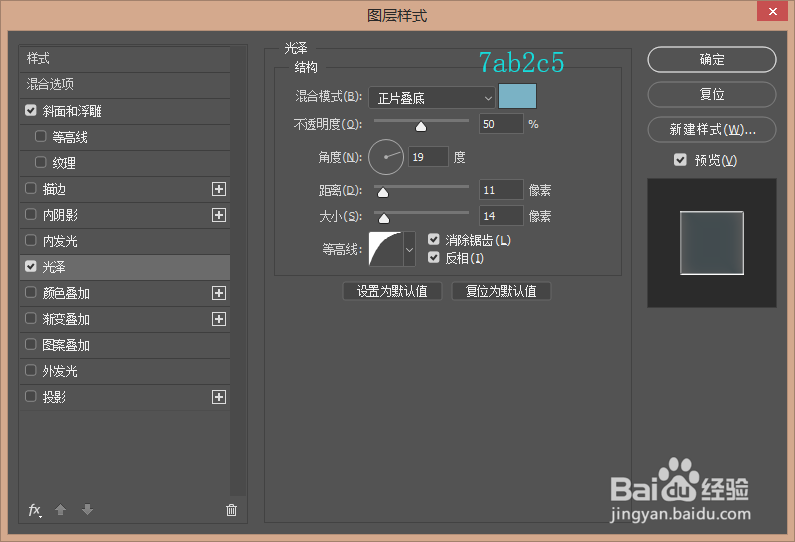Viewport: 795px width, 542px height.
Task: Enable the 纹理 checkbox
Action: (x=41, y=162)
